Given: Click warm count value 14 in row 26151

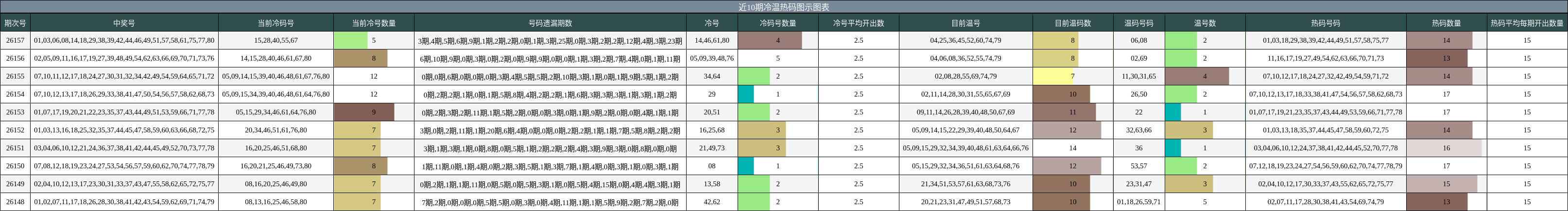Looking at the screenshot, I should point(1072,148).
